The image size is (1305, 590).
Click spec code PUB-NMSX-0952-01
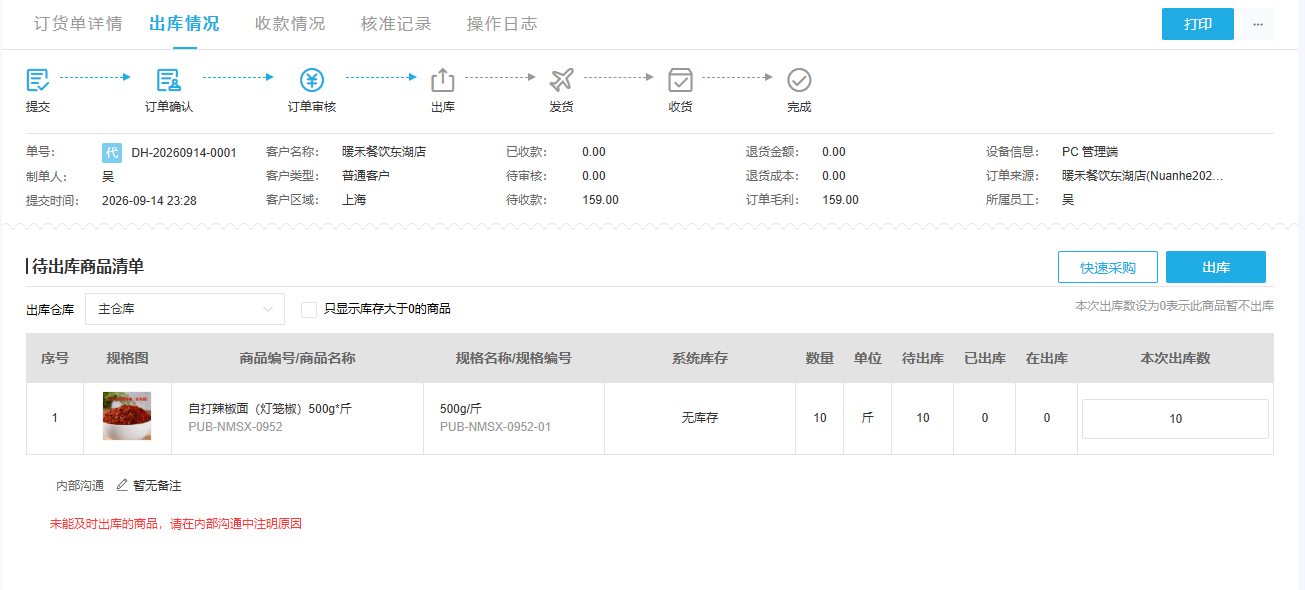[x=495, y=427]
